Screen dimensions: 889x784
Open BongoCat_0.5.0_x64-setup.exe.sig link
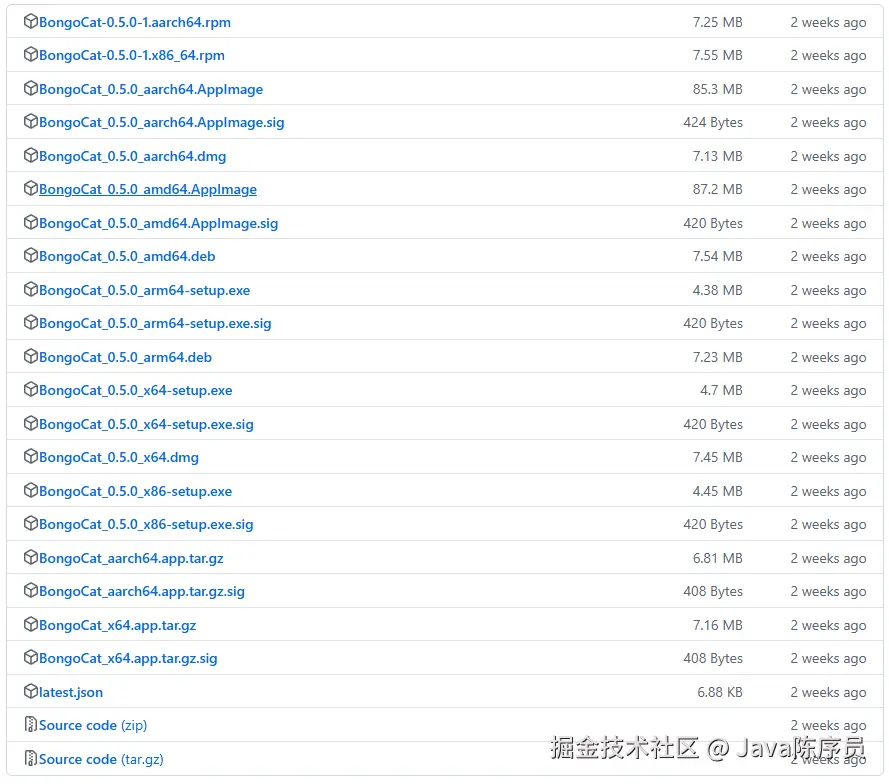pyautogui.click(x=146, y=425)
